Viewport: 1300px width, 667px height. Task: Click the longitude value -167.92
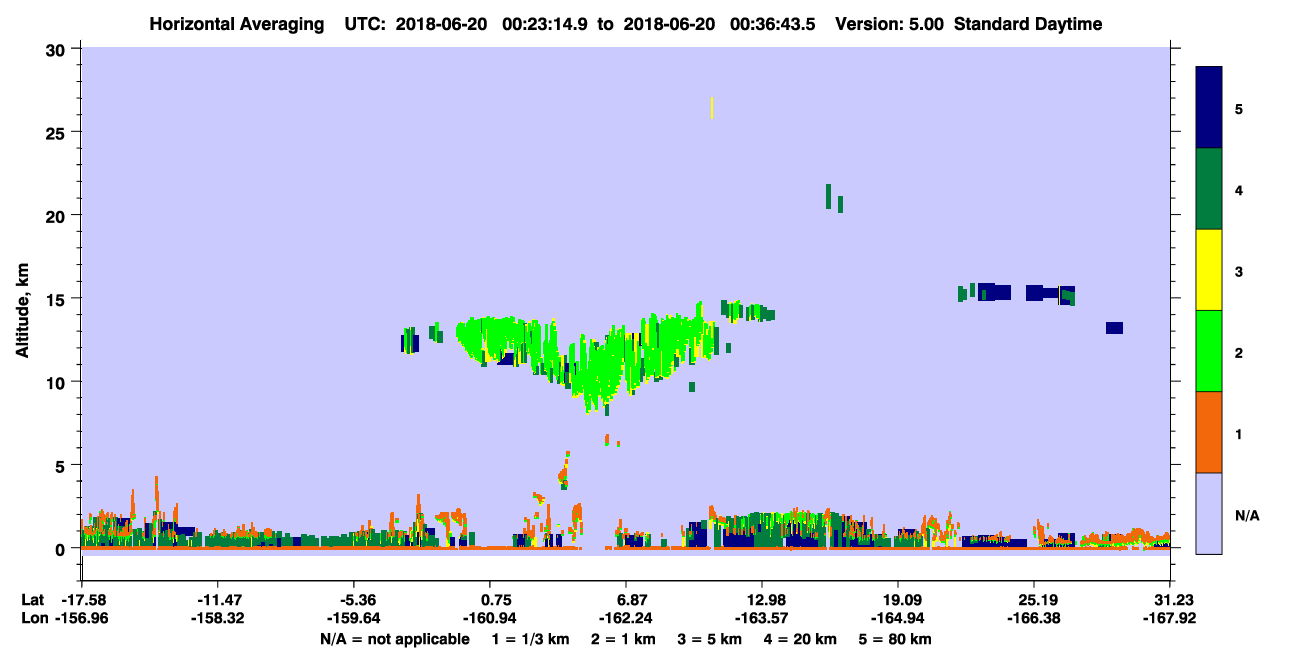pos(1170,618)
